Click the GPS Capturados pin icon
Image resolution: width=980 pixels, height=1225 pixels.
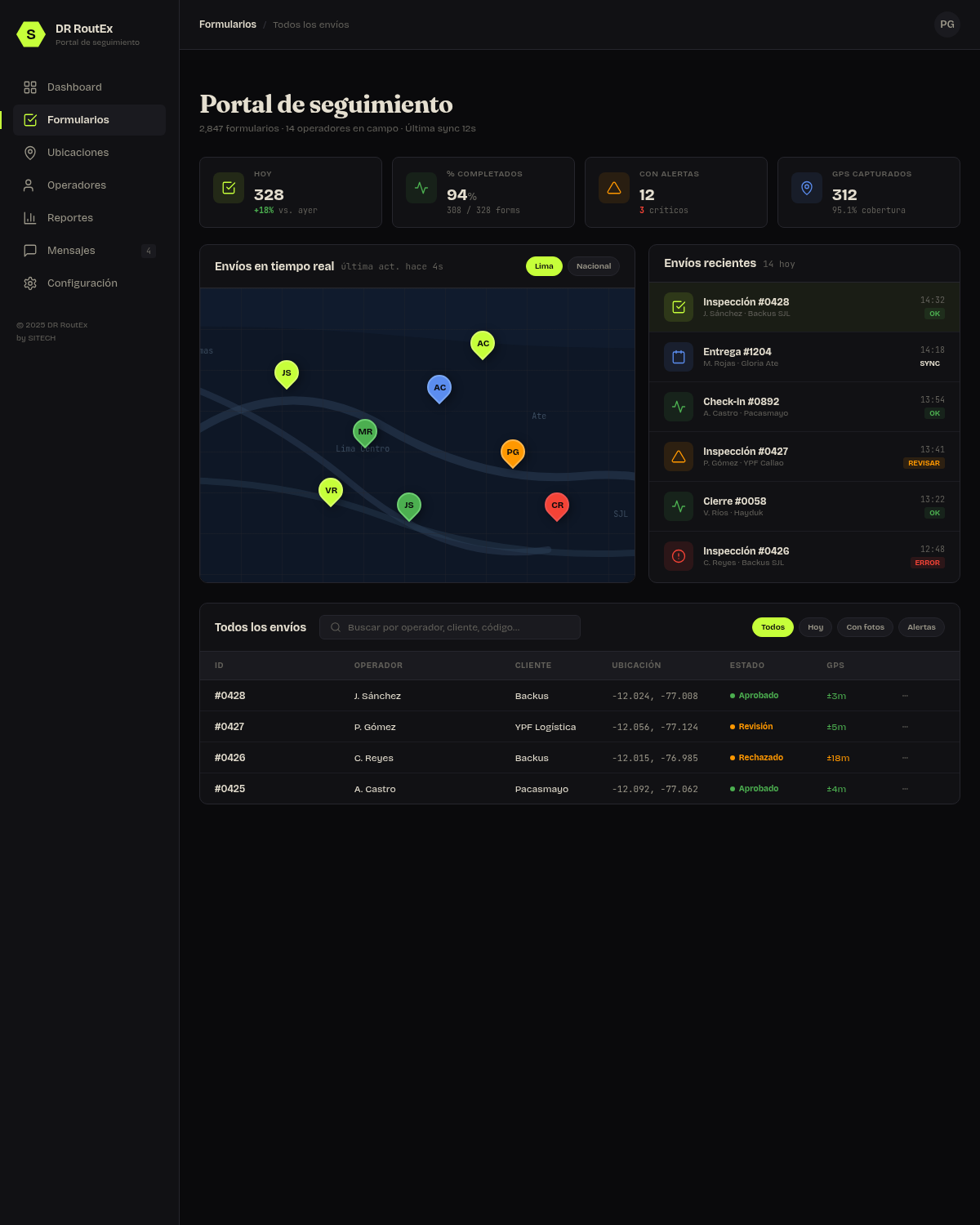pos(807,188)
